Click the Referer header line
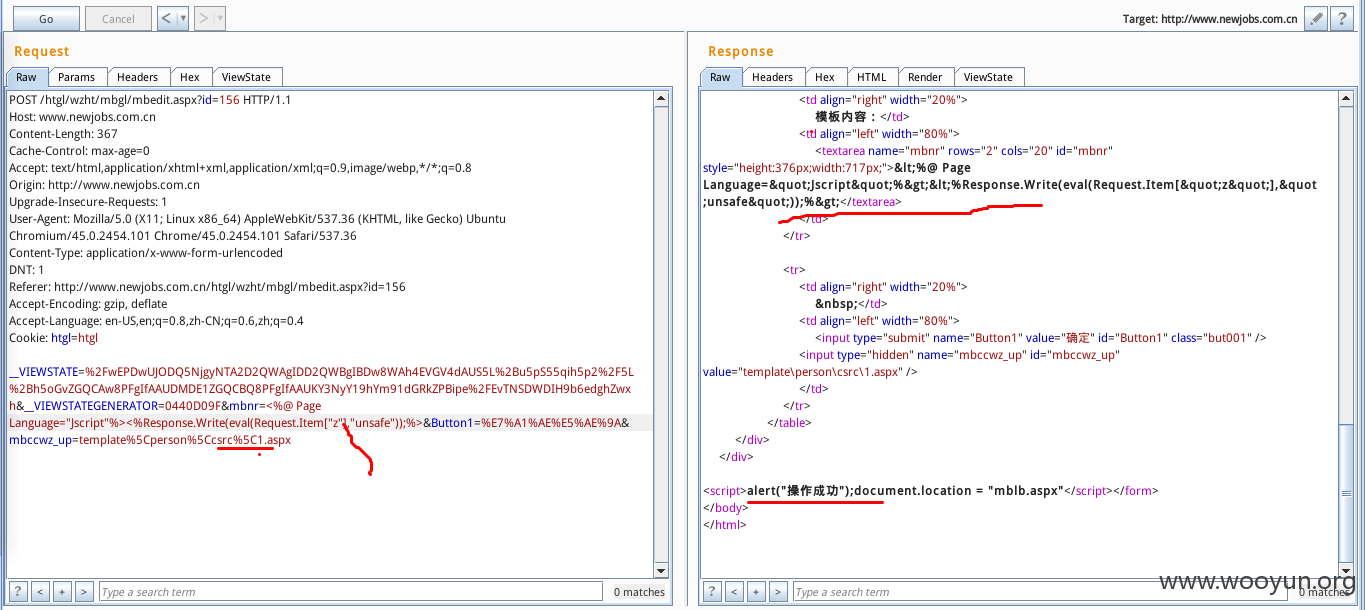This screenshot has height=610, width=1365. tap(207, 287)
